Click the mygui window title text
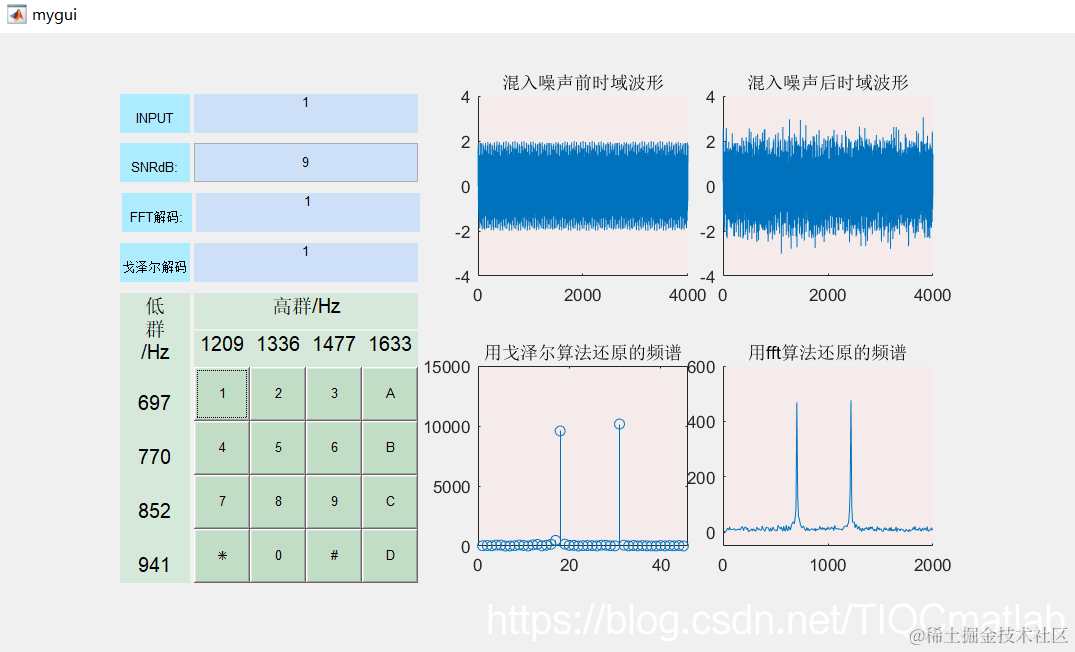Screen dimensions: 1075x652 (54, 15)
